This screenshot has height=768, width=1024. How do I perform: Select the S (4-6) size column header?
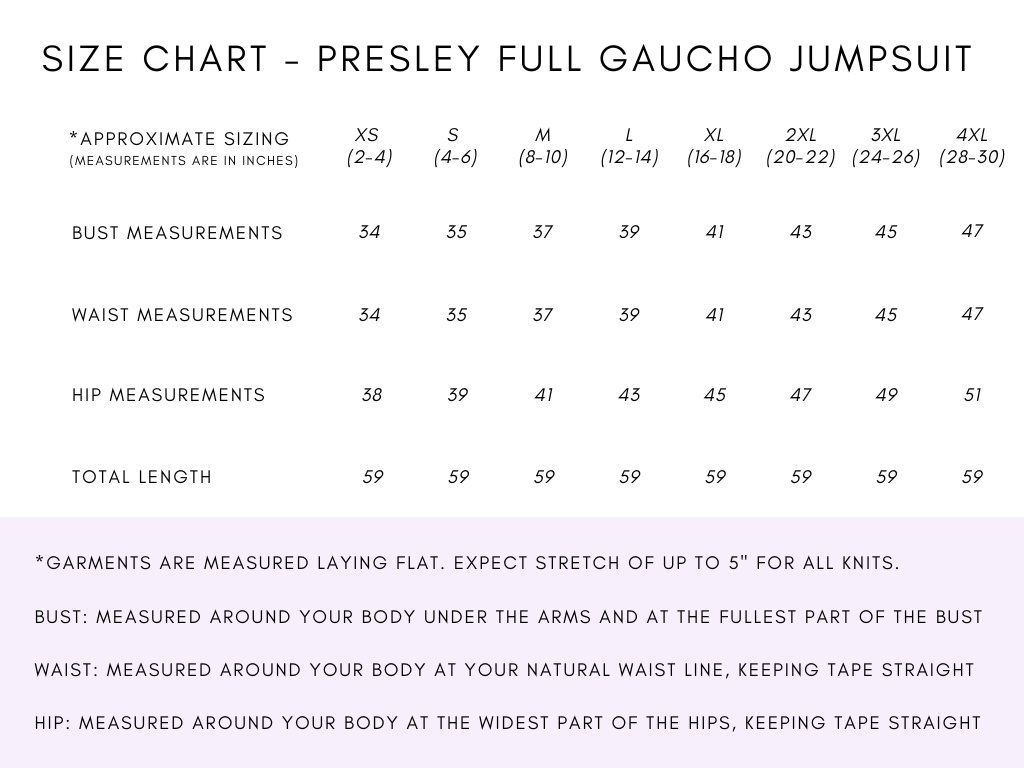pos(455,146)
